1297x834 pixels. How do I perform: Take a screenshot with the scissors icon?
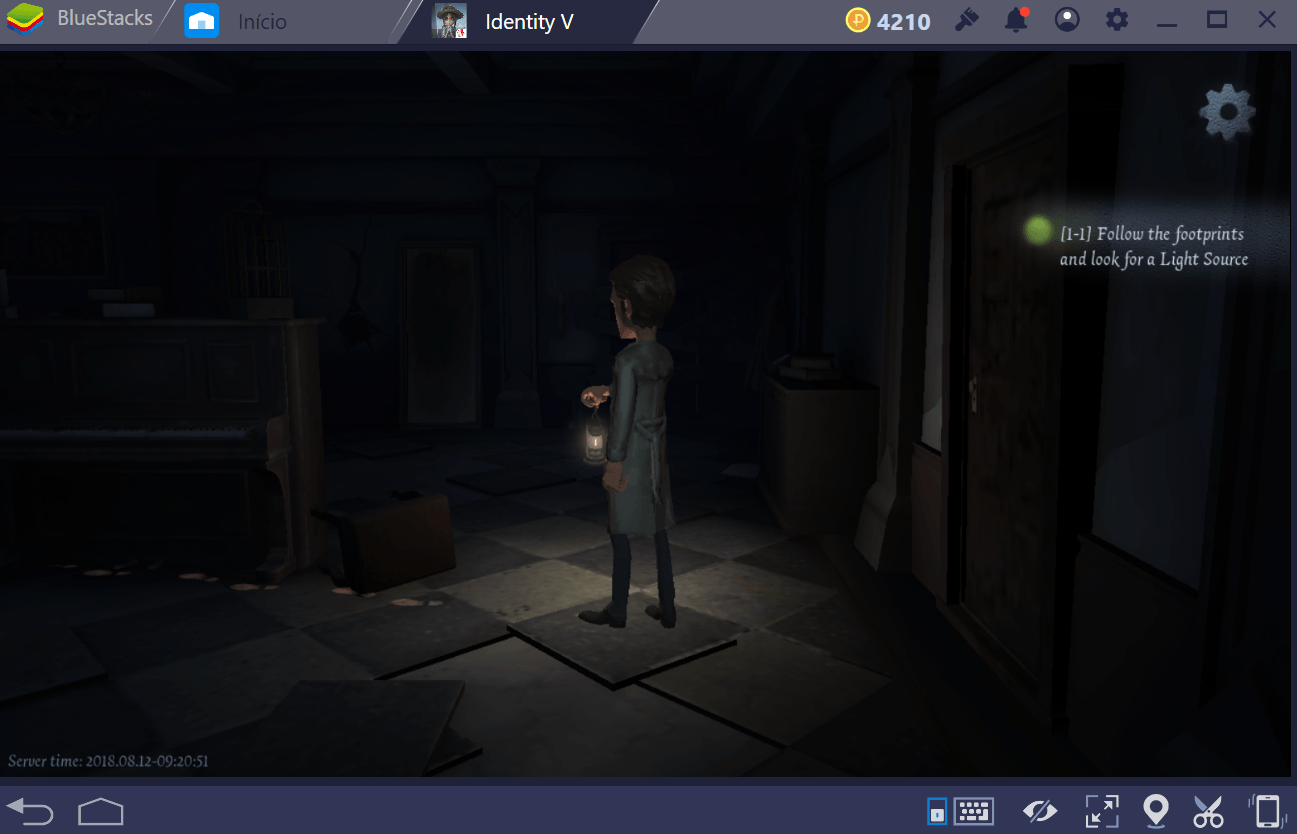(x=1209, y=810)
